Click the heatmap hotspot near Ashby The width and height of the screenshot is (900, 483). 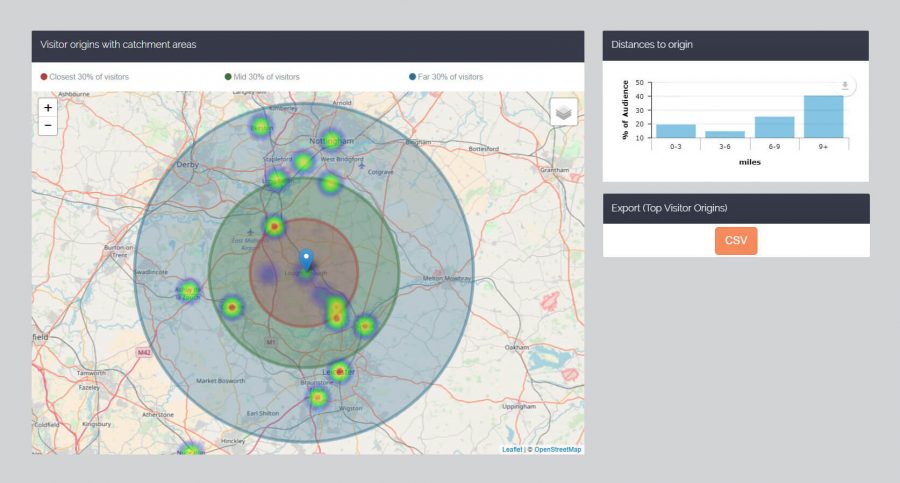pyautogui.click(x=189, y=290)
